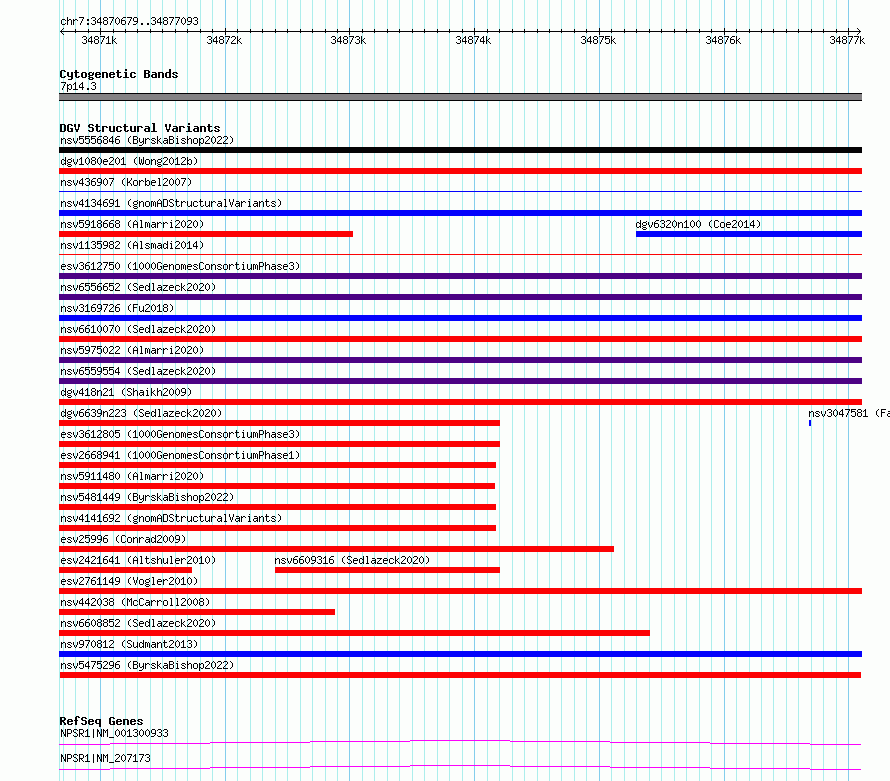Viewport: 890px width, 781px height.
Task: Open esv2761149 (Vogler2010) label
Action: [x=129, y=581]
